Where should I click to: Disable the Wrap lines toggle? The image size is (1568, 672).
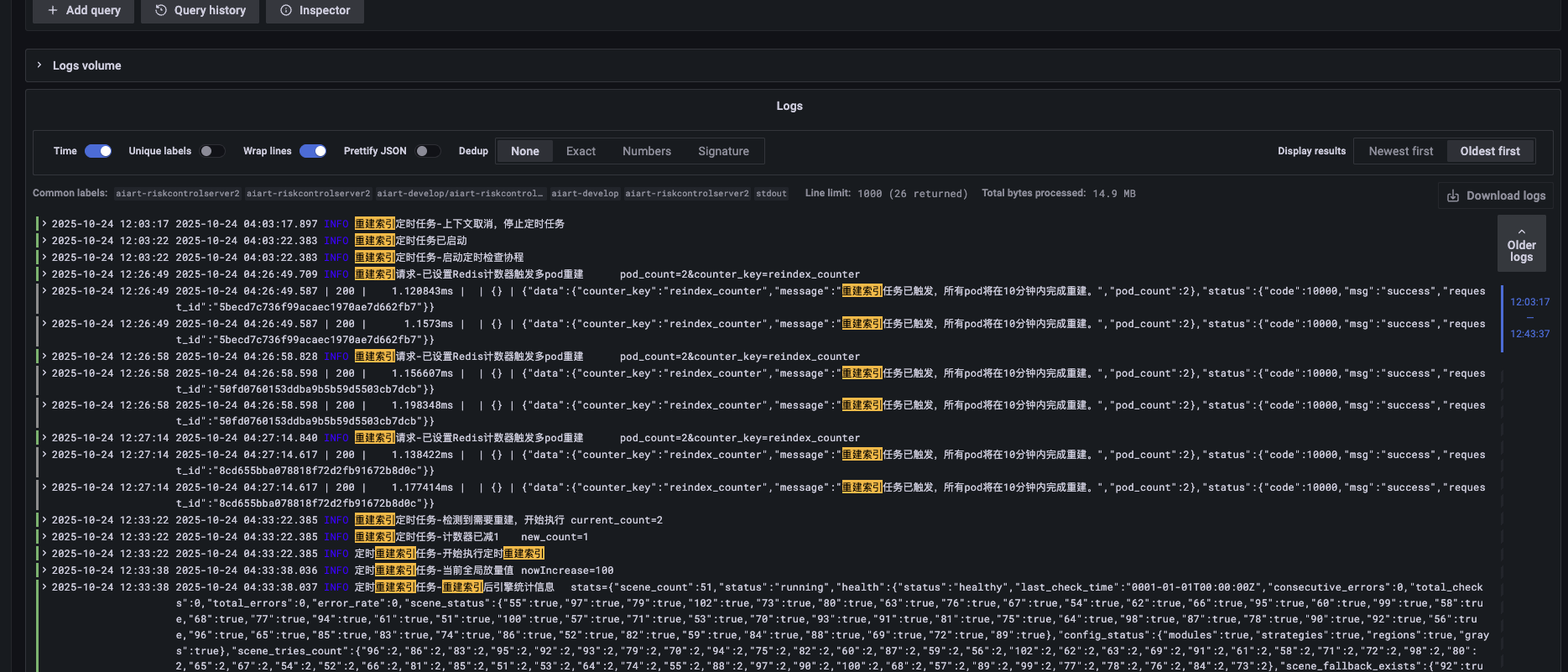tap(313, 151)
